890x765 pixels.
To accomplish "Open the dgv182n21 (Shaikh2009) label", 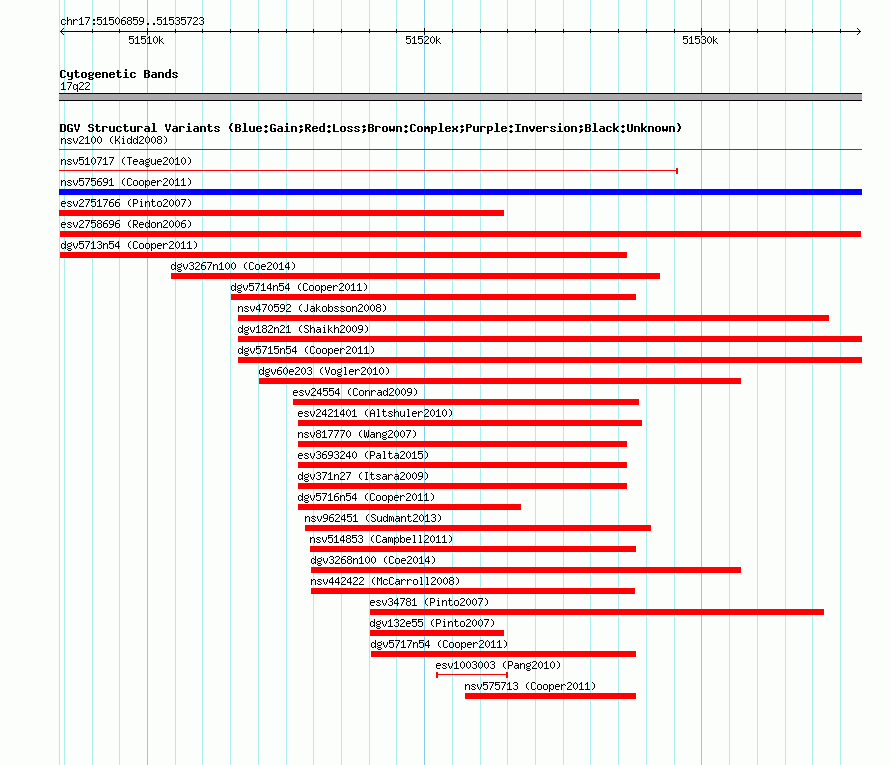I will tap(303, 329).
